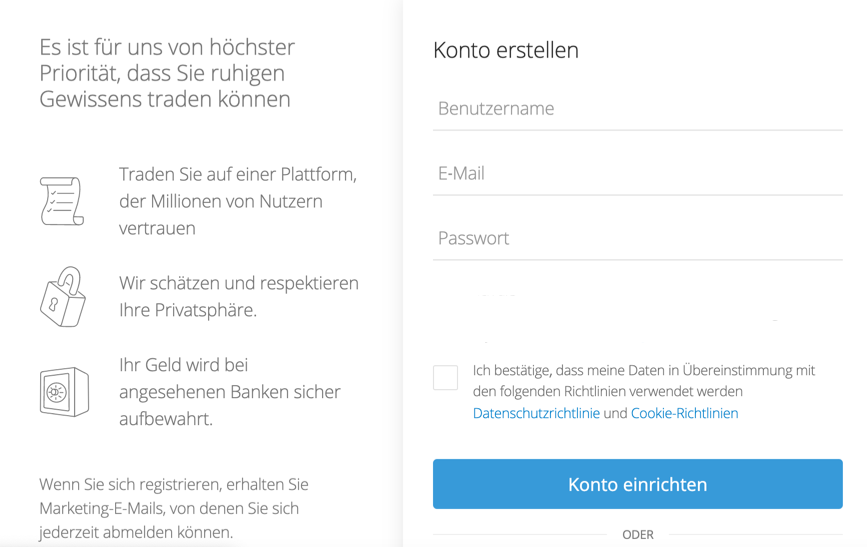
Task: Click the ODER divider label
Action: (x=638, y=535)
